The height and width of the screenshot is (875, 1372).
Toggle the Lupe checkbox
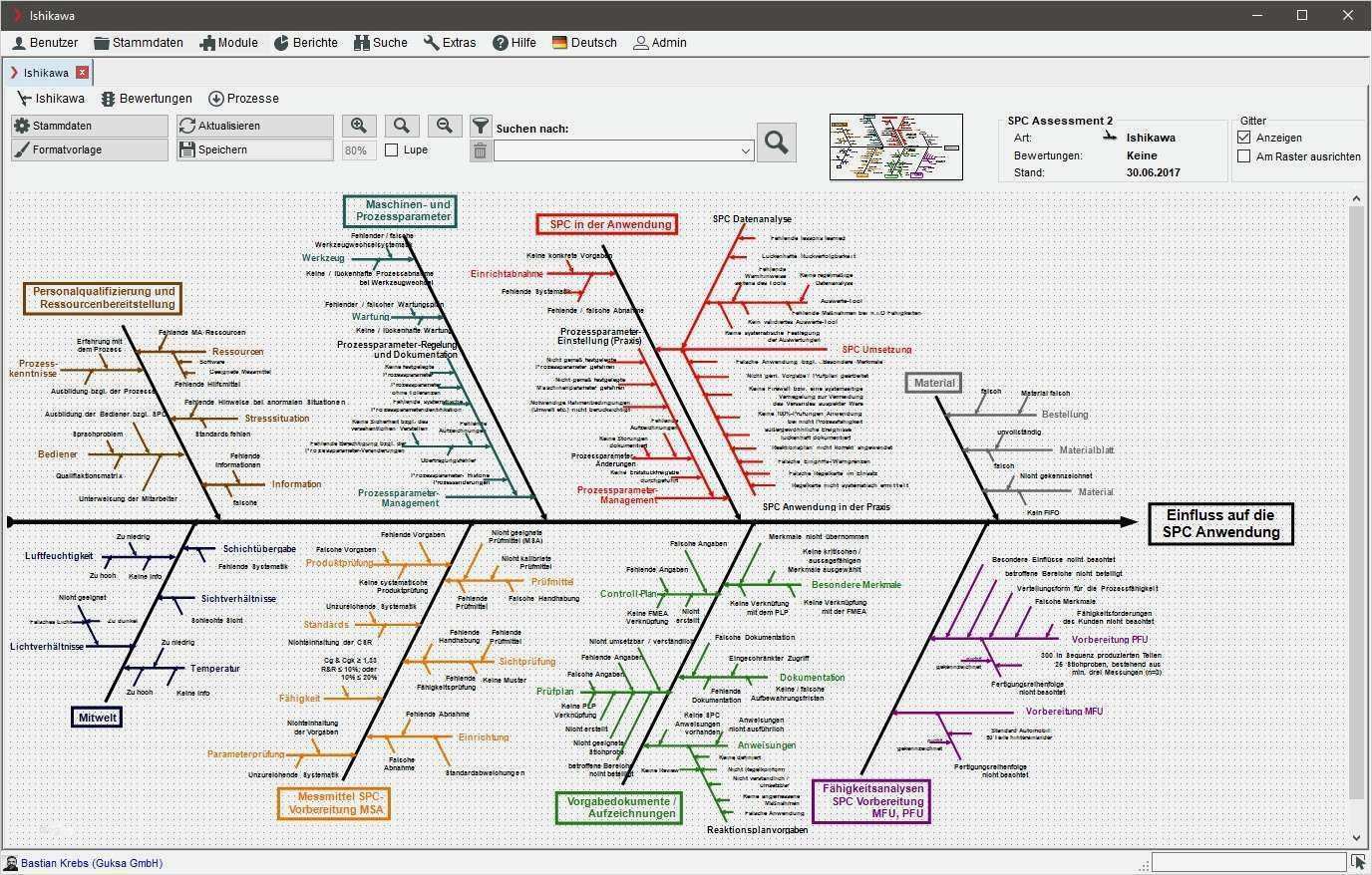(392, 149)
